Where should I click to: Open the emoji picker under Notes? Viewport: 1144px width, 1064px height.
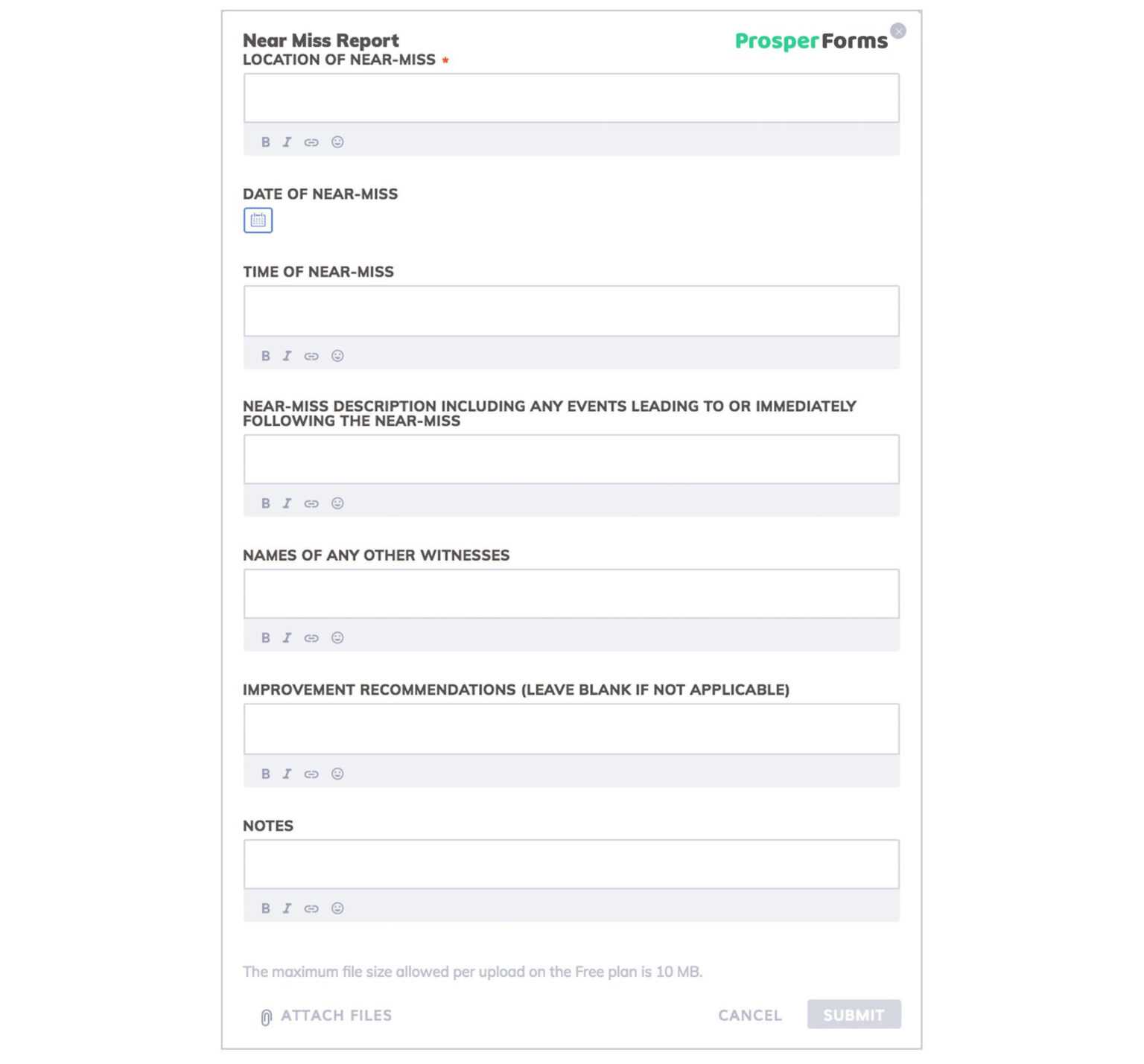pyautogui.click(x=337, y=908)
